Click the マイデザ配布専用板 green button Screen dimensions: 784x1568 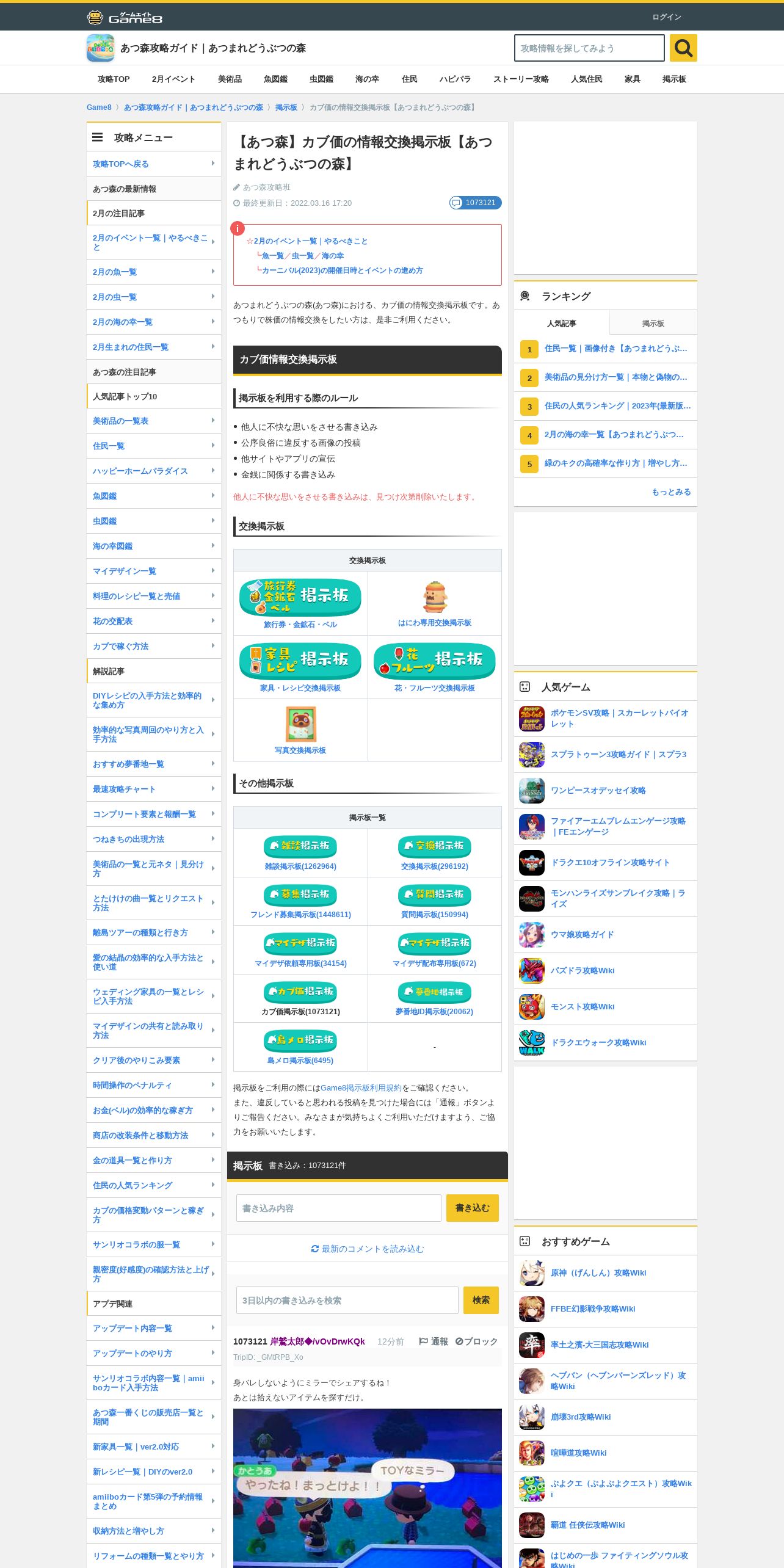pyautogui.click(x=435, y=943)
